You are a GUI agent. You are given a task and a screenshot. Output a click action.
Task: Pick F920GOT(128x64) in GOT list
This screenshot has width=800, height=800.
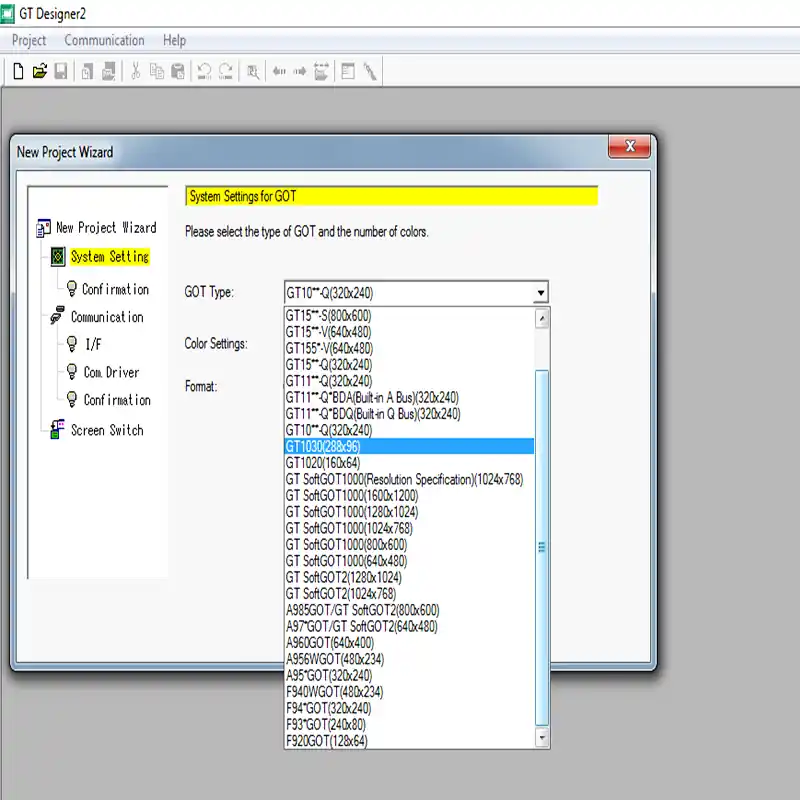pos(327,741)
